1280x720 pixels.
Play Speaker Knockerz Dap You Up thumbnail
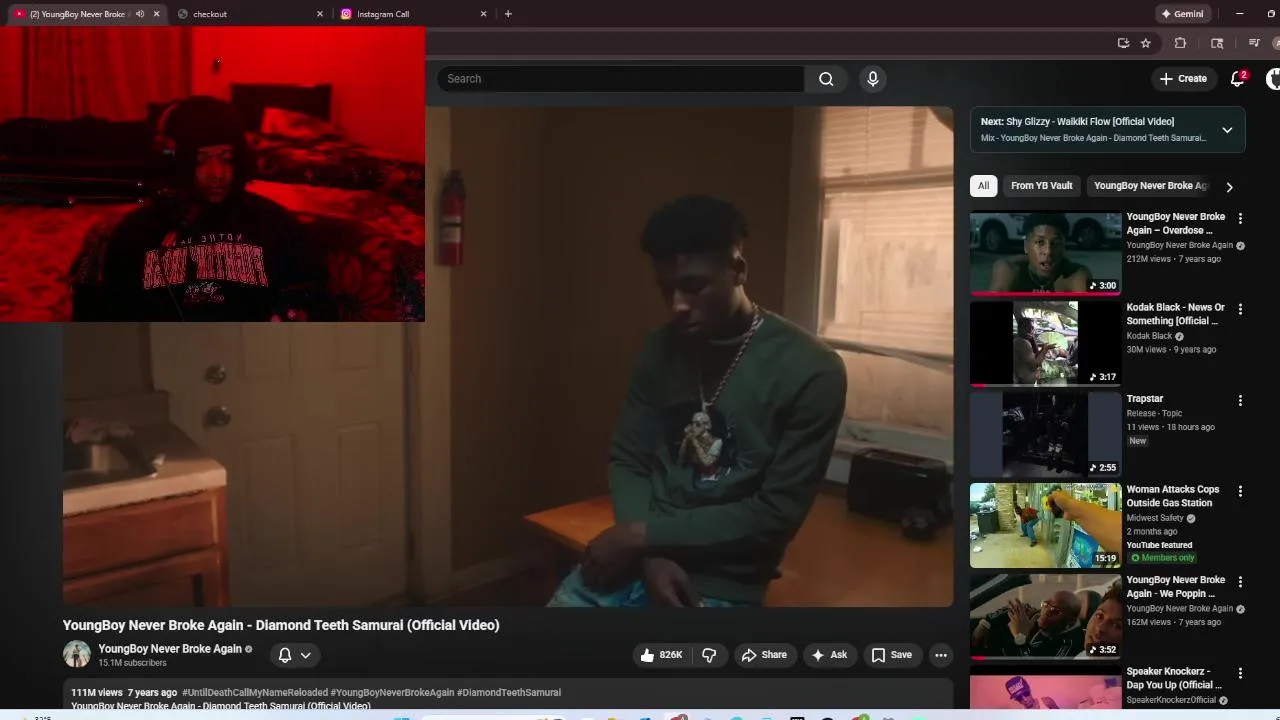pos(1045,692)
